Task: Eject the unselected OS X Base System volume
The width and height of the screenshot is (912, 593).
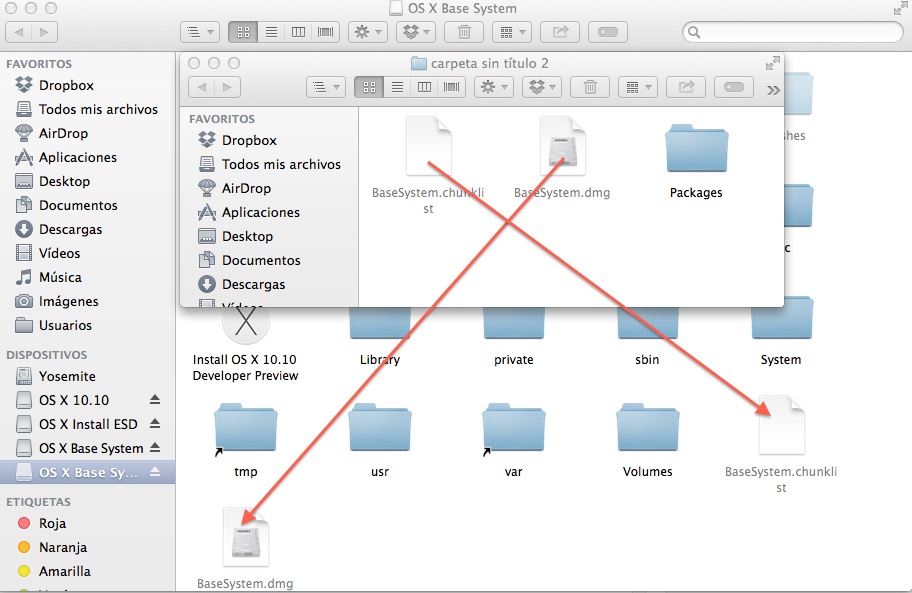Action: [155, 448]
